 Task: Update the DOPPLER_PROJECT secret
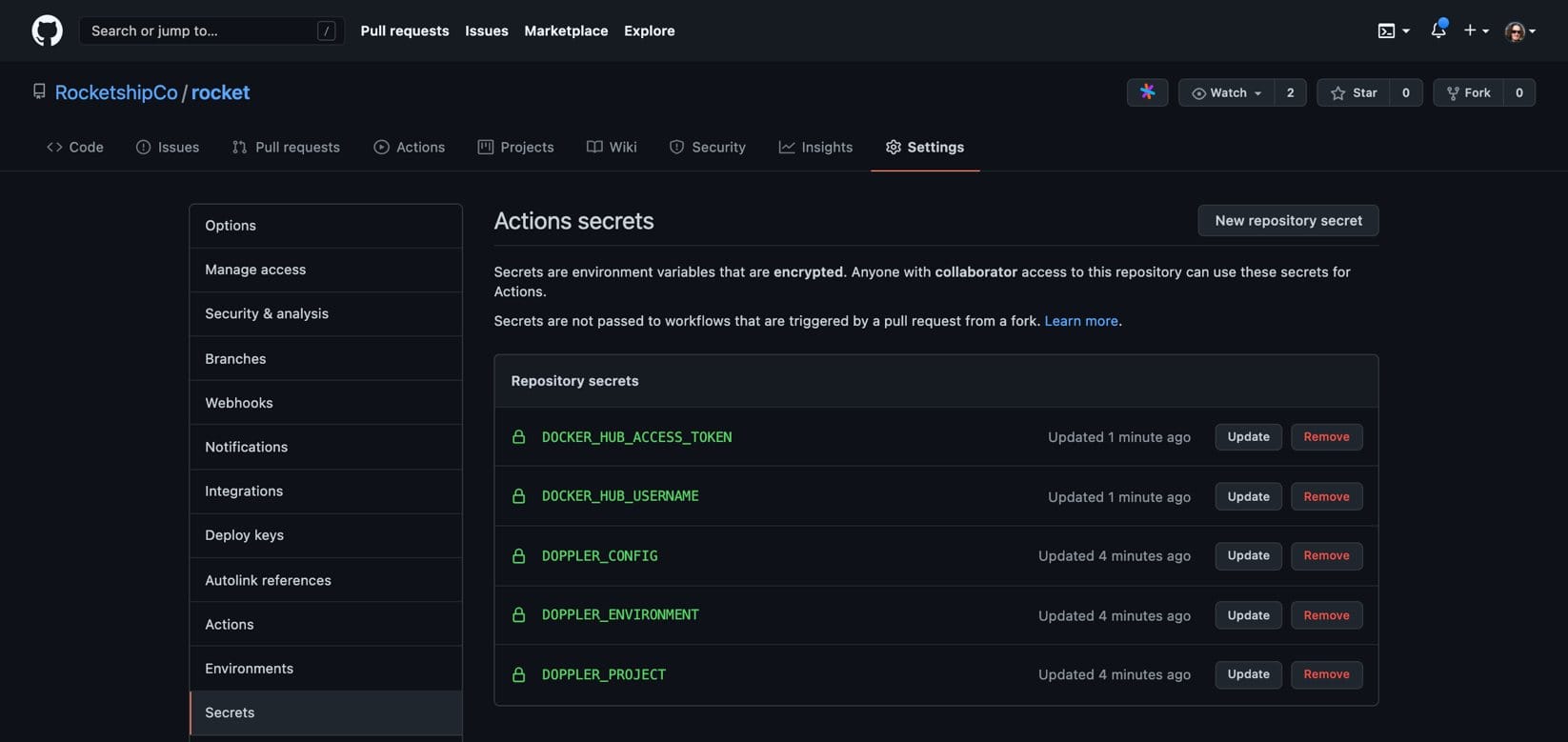point(1248,674)
